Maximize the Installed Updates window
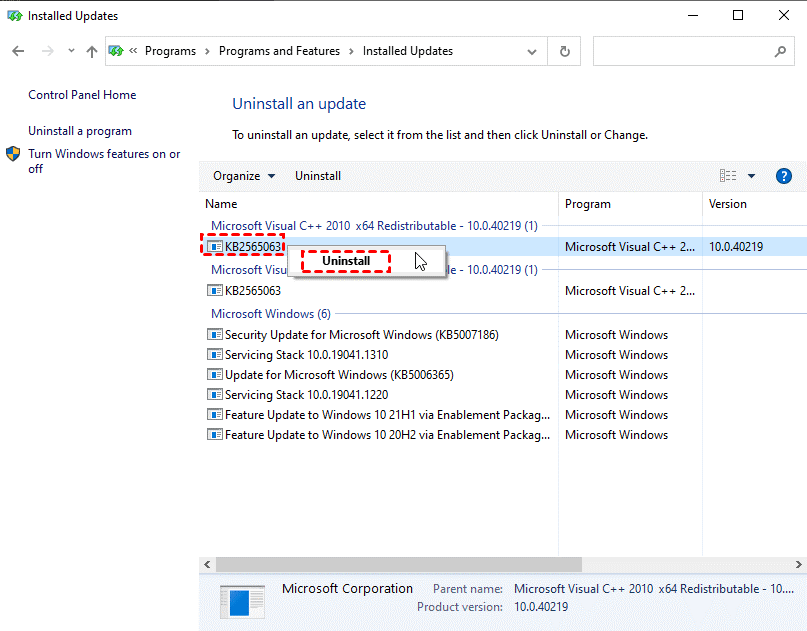This screenshot has height=631, width=807. tap(738, 15)
